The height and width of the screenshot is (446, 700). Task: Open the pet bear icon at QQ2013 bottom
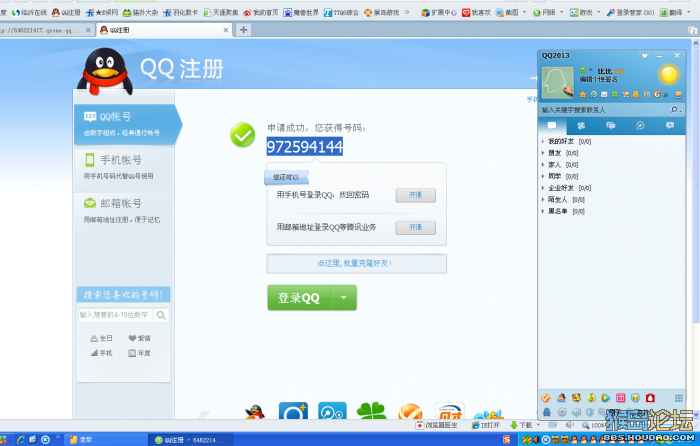(576, 398)
